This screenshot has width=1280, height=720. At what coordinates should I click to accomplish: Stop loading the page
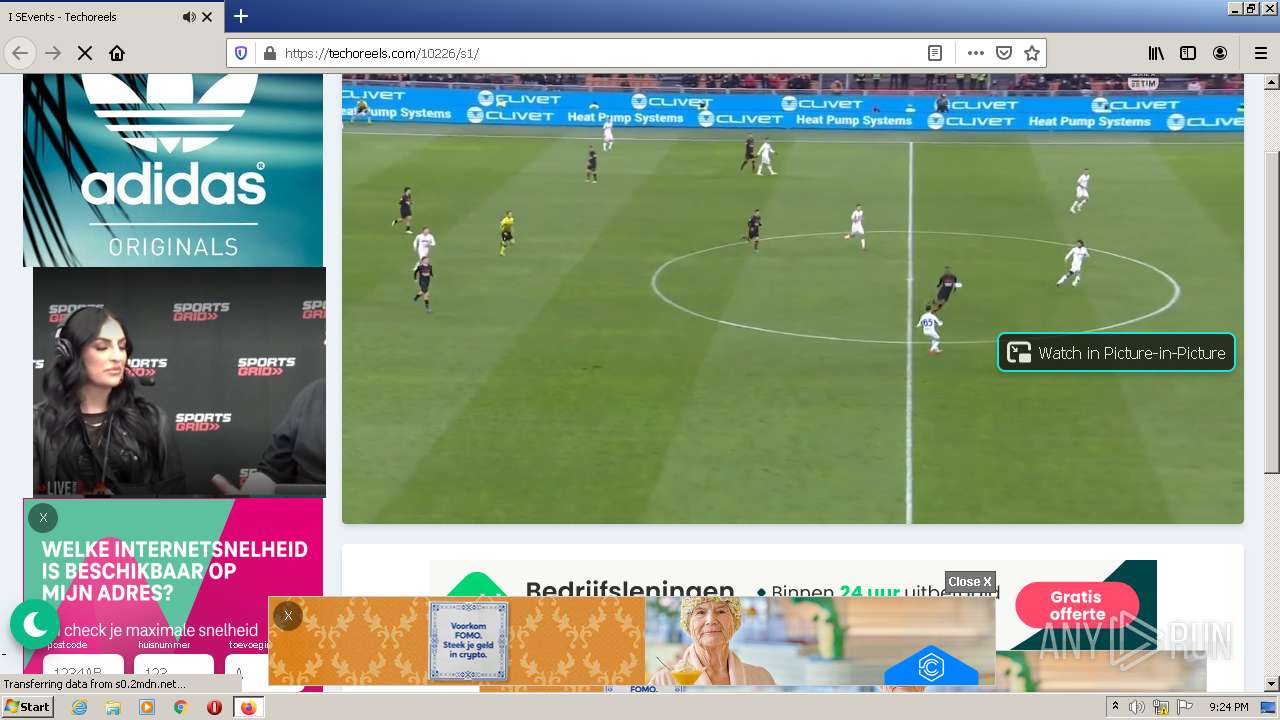[x=85, y=53]
